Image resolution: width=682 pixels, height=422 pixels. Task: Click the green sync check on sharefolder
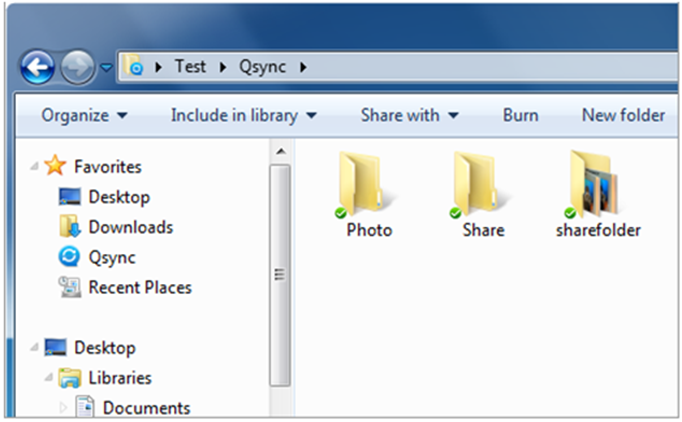[x=570, y=213]
